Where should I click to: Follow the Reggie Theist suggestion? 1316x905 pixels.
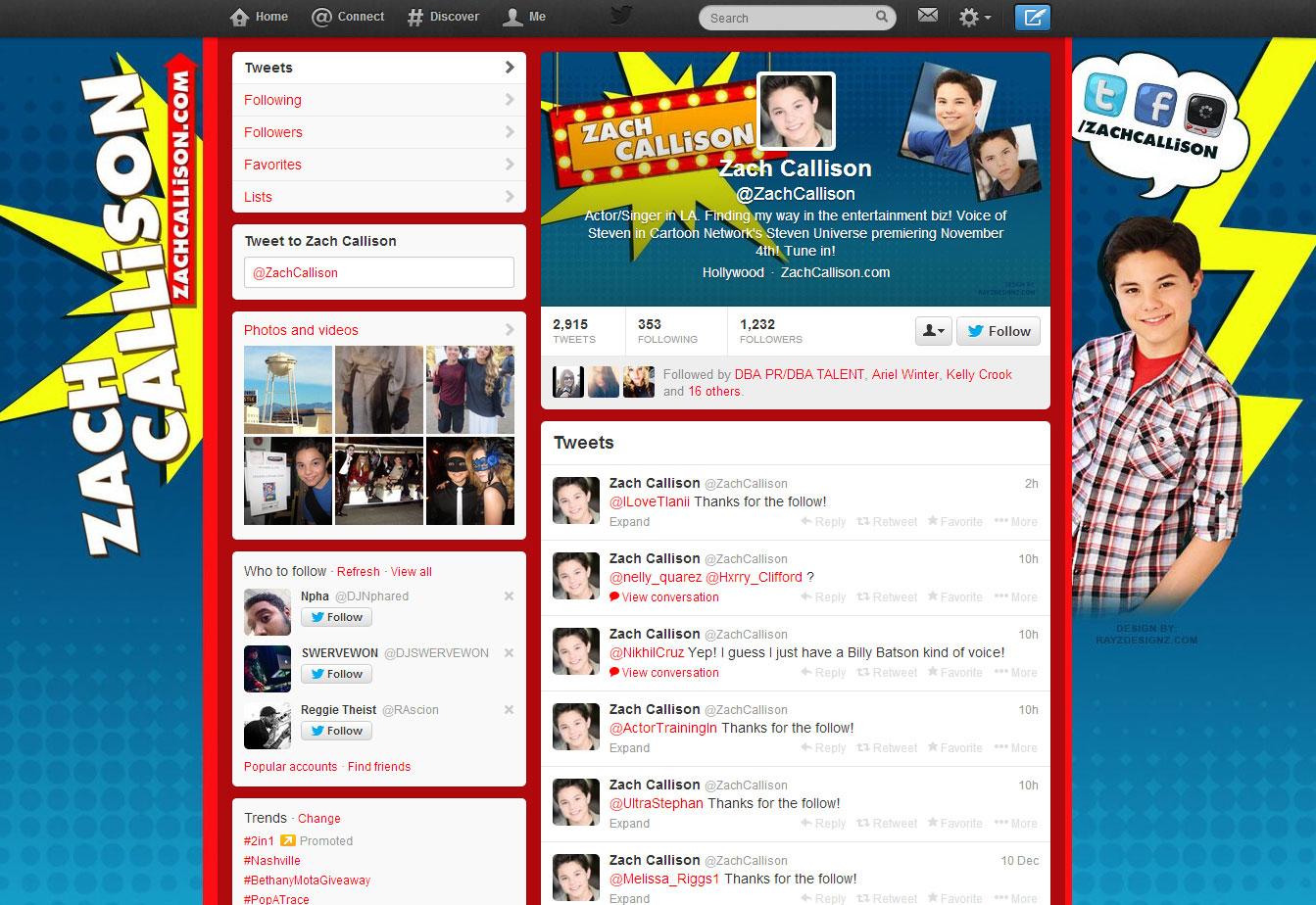point(336,731)
